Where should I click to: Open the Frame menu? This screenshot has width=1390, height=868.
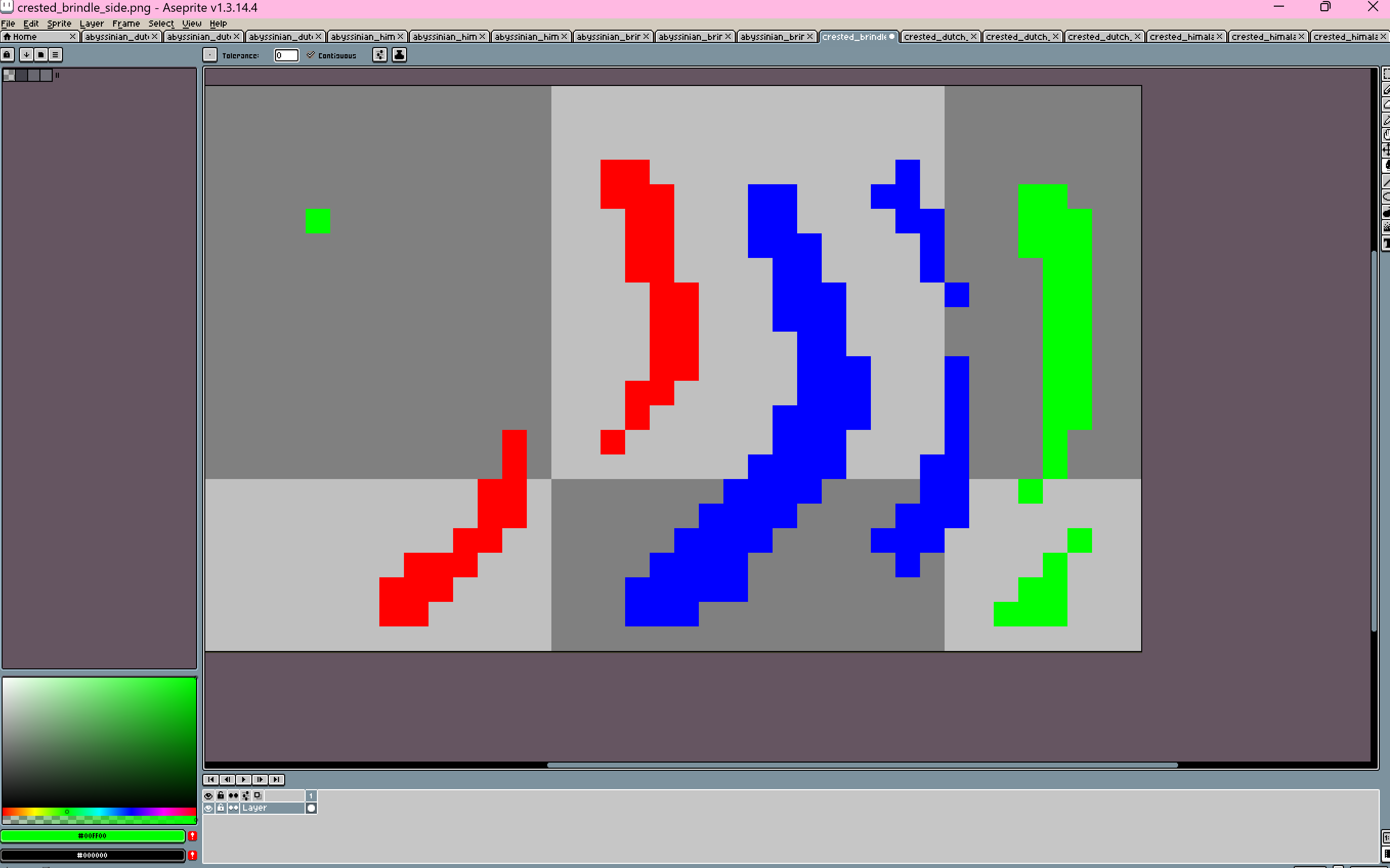(x=126, y=24)
